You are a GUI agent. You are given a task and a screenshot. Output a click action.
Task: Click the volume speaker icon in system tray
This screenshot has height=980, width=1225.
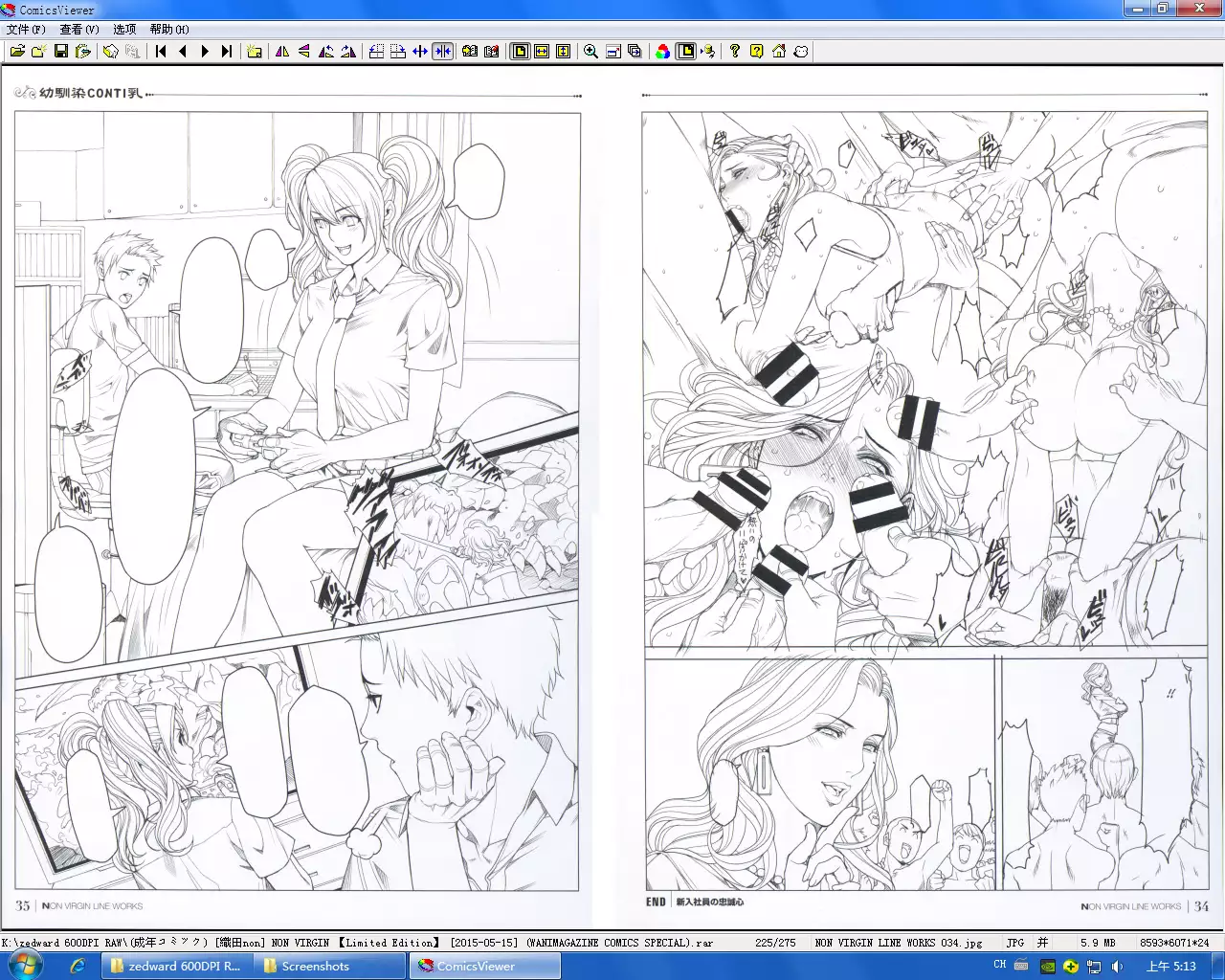point(1118,966)
